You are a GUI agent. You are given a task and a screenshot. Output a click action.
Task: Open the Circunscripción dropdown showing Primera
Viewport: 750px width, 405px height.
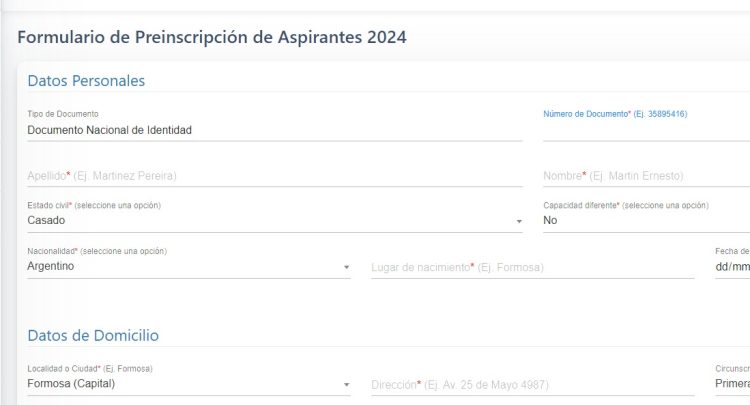pos(731,384)
